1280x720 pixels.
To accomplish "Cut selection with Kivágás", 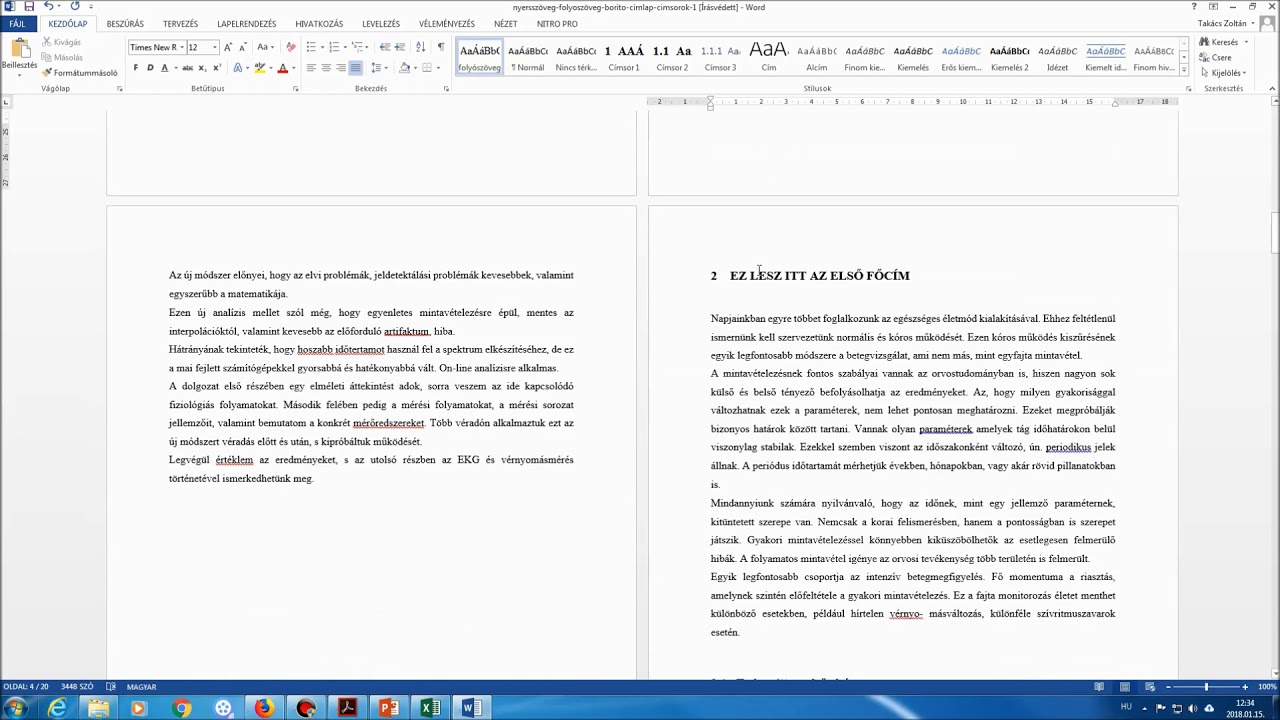I will point(61,42).
